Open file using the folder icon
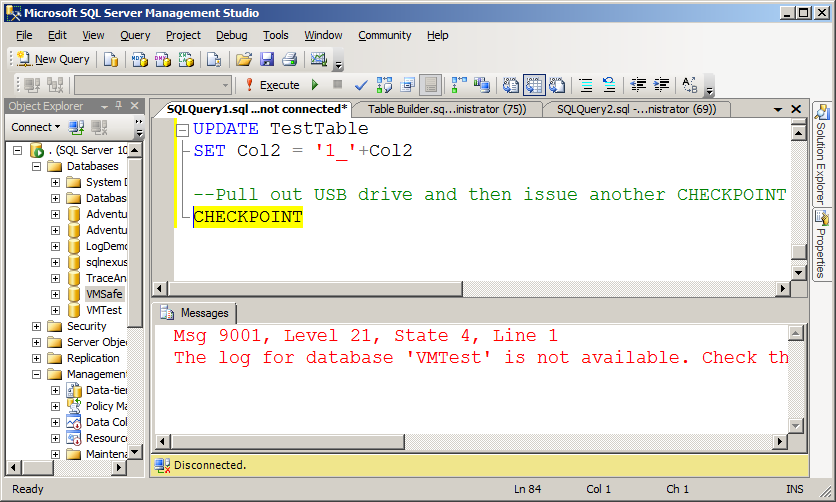The width and height of the screenshot is (836, 502). (x=244, y=59)
